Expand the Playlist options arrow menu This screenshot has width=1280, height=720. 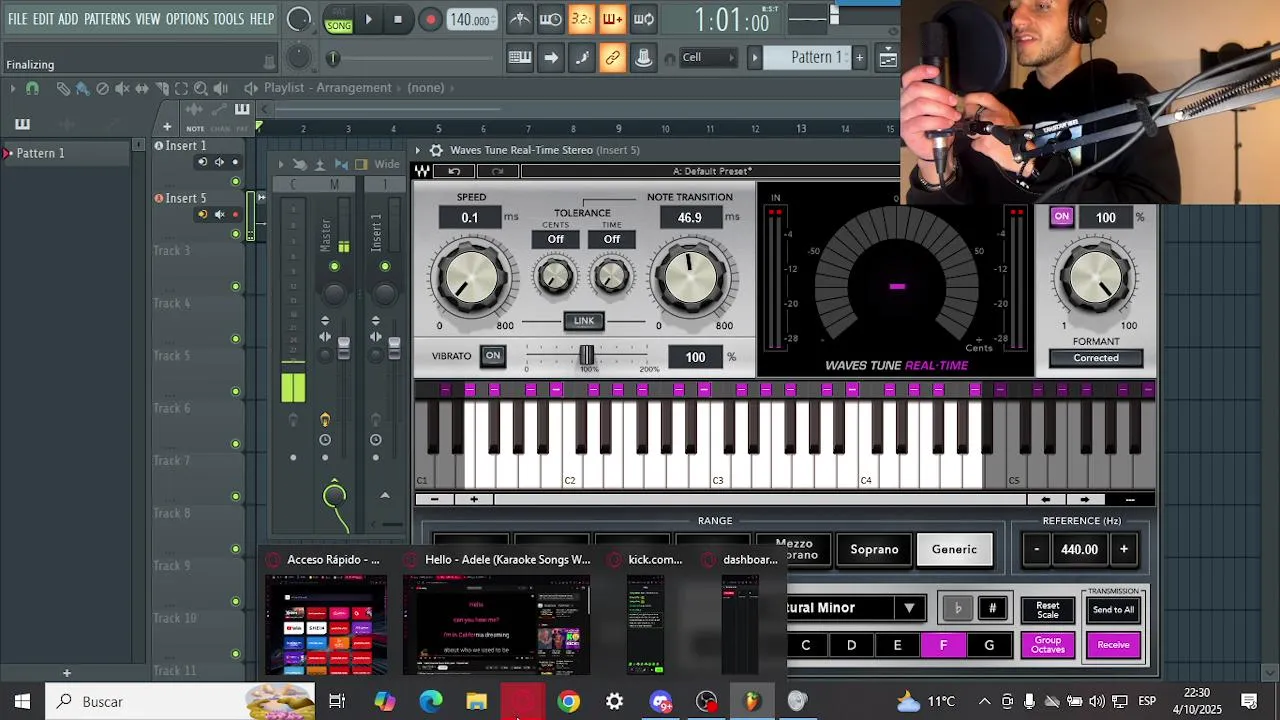12,88
